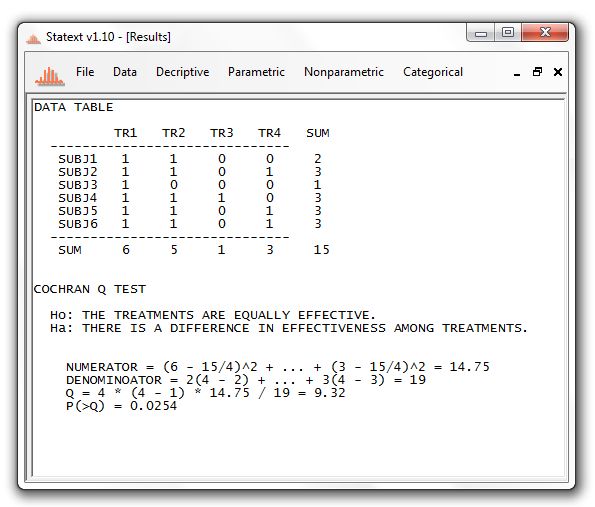Image resolution: width=595 pixels, height=507 pixels.
Task: Open the Decriptive menu
Action: (x=183, y=72)
